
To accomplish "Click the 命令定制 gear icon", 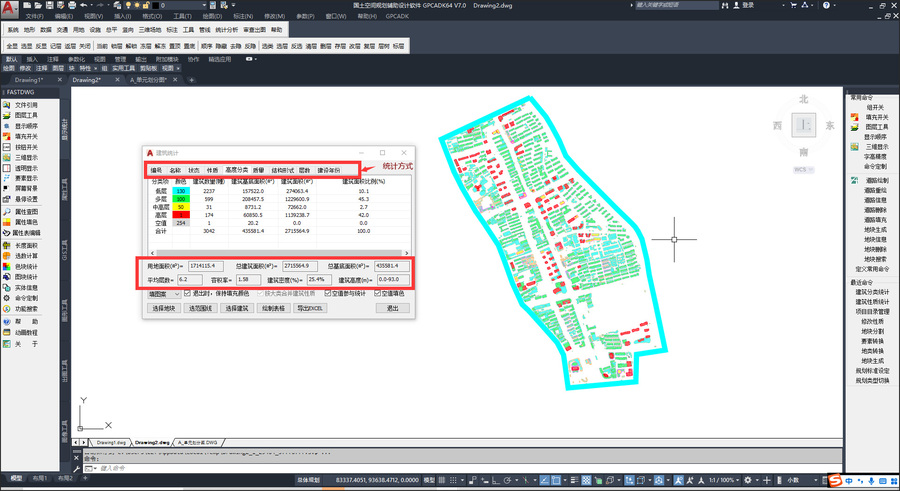I will point(7,298).
